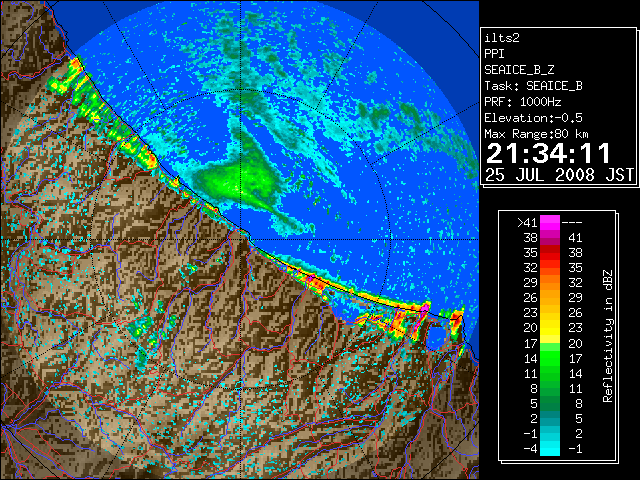This screenshot has height=480, width=640.
Task: Click the '-4' legend label at bottom
Action: (x=530, y=449)
